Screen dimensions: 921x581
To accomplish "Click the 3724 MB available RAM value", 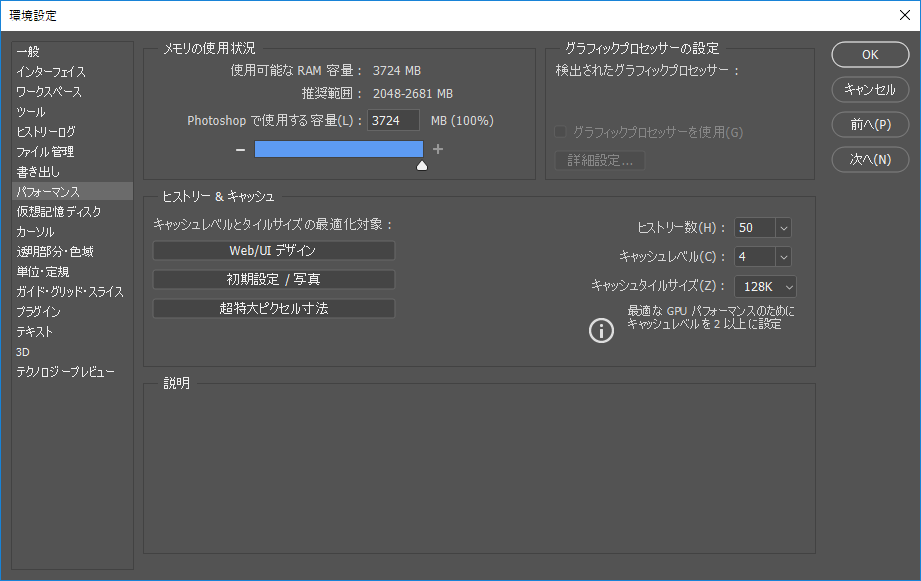I will click(397, 70).
